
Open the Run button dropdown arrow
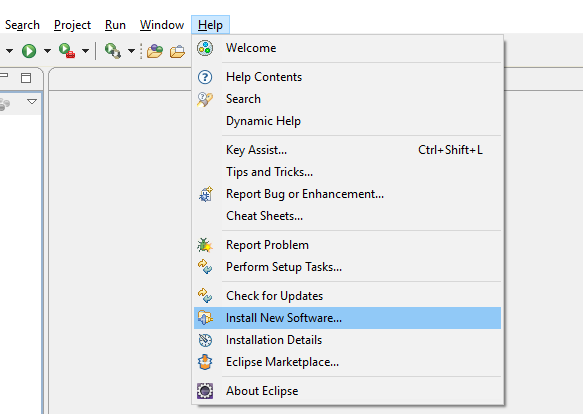[x=47, y=51]
